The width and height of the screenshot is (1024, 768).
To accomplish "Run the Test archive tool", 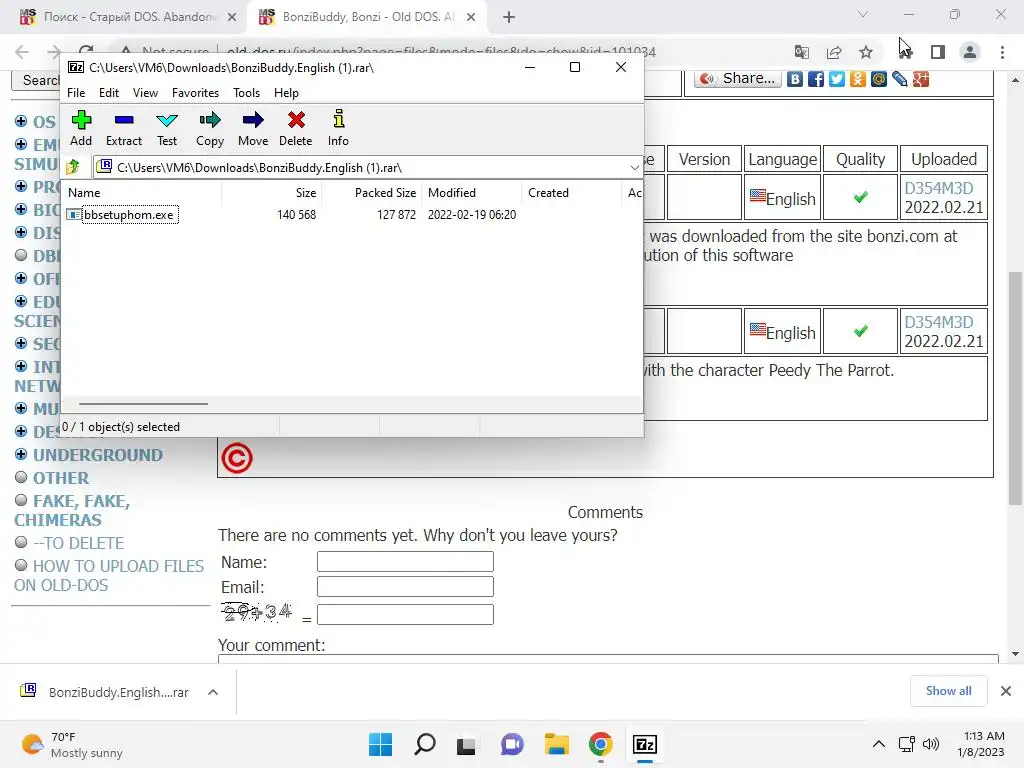I will [167, 129].
